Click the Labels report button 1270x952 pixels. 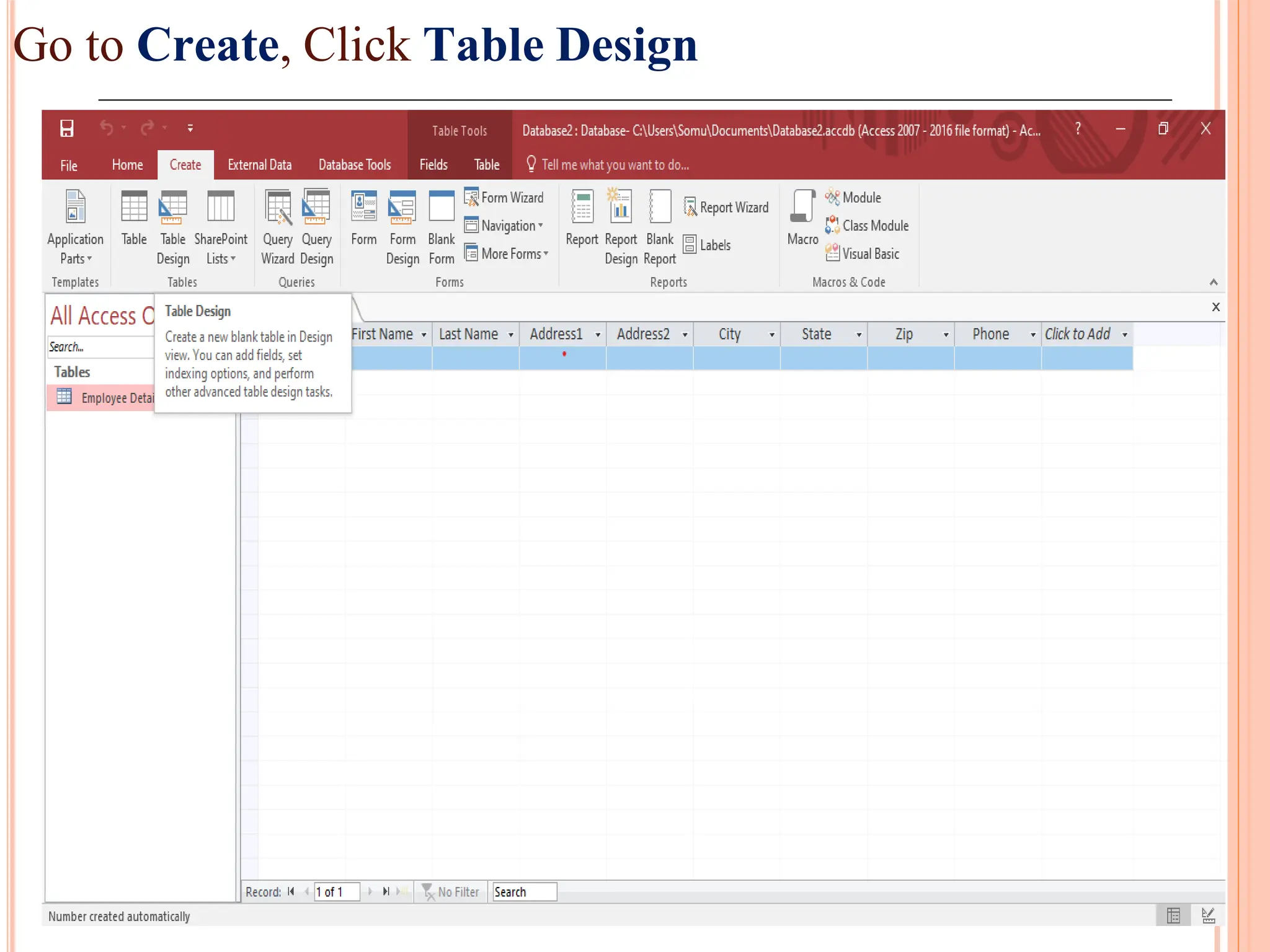click(x=707, y=245)
